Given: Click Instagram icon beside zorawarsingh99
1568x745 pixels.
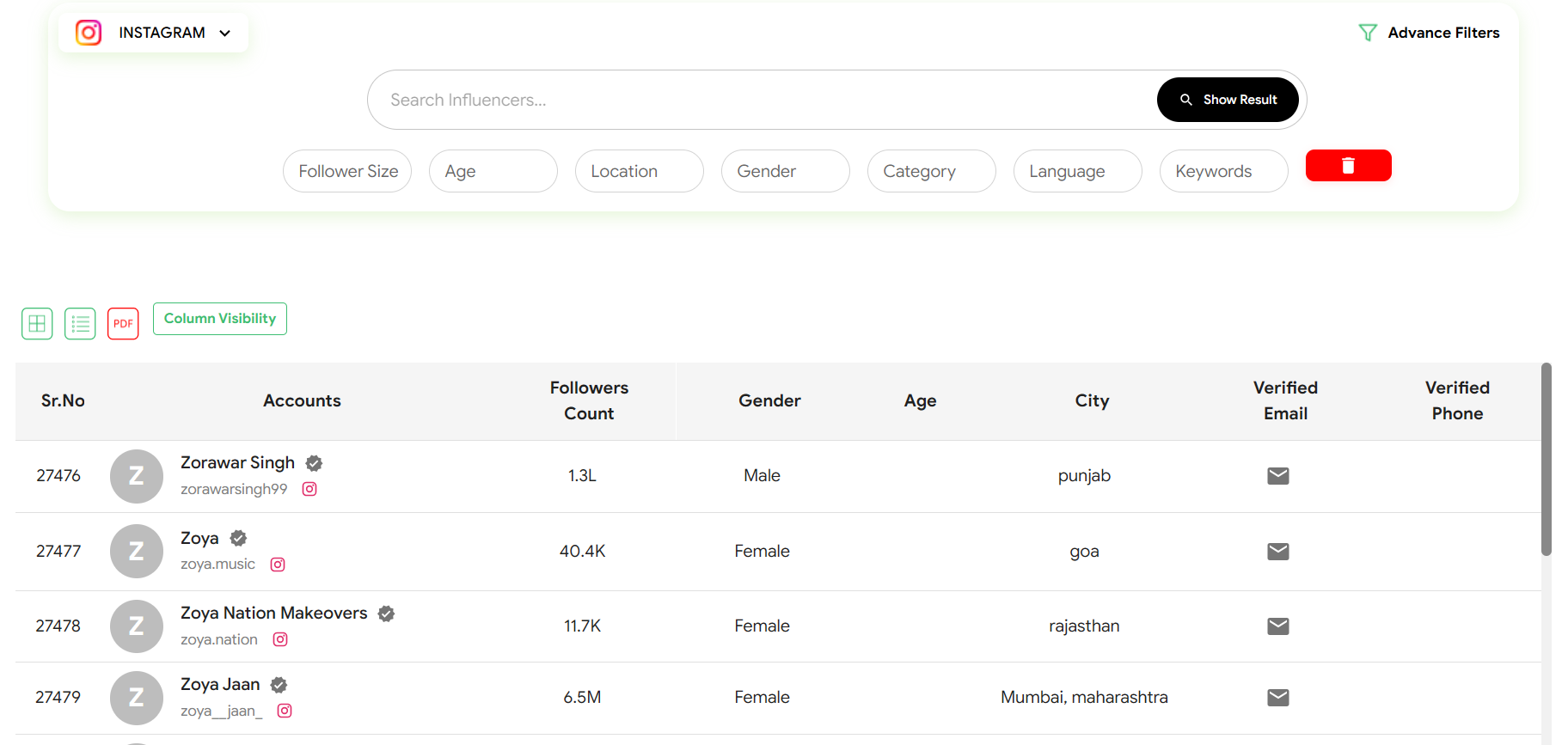Looking at the screenshot, I should [309, 489].
